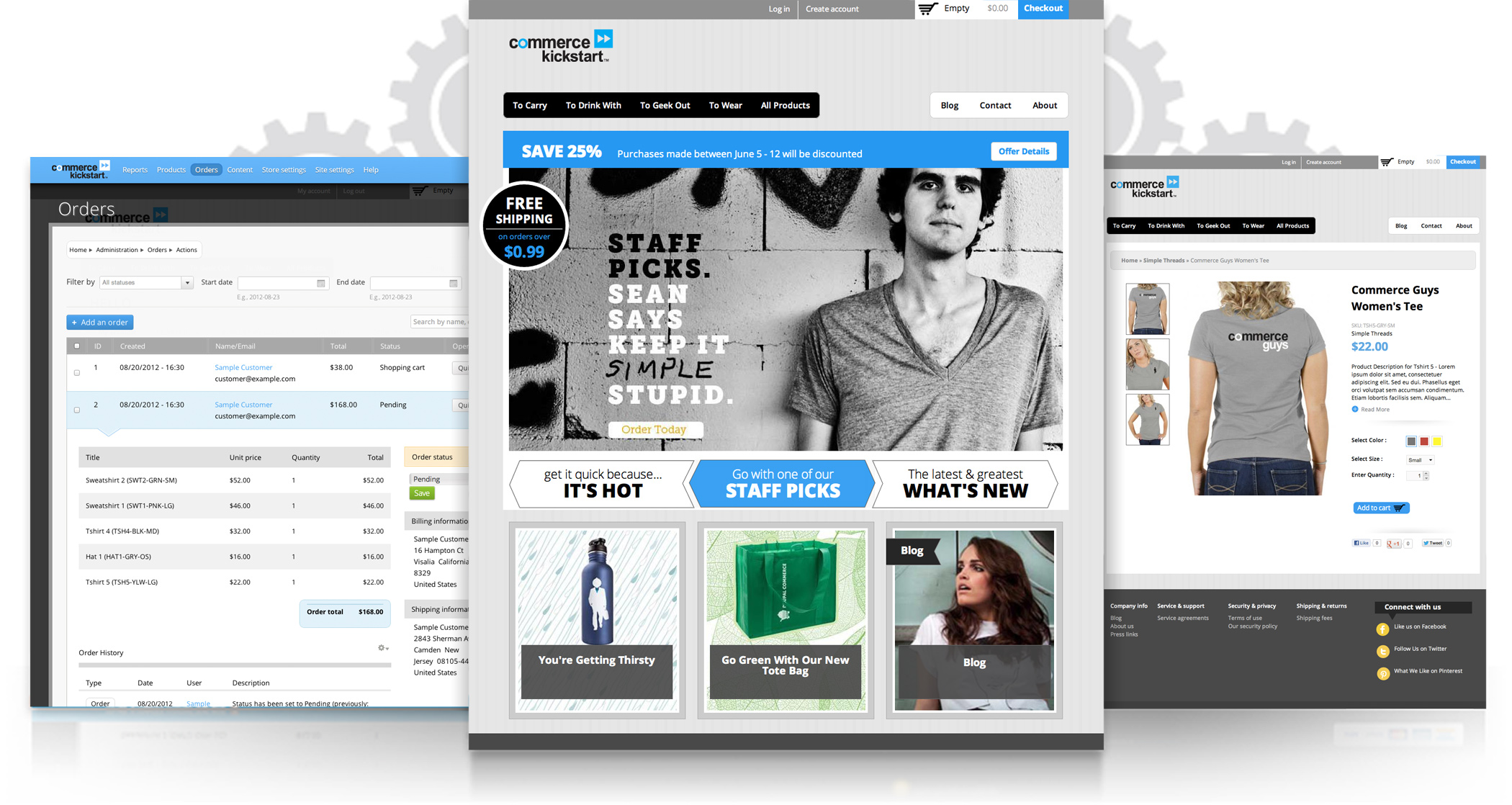Click the Offer Details button
The height and width of the screenshot is (805, 1512).
pos(1023,153)
